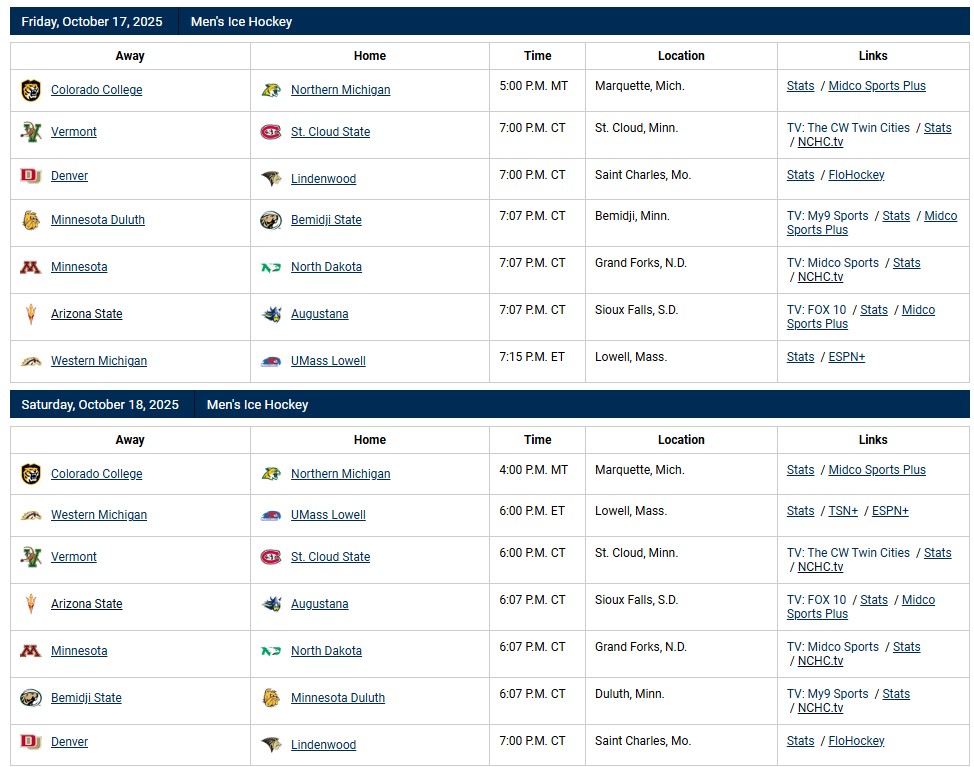
Task: Click Minnesota Duluth bulldog logo in Friday's away column
Action: click(x=31, y=220)
